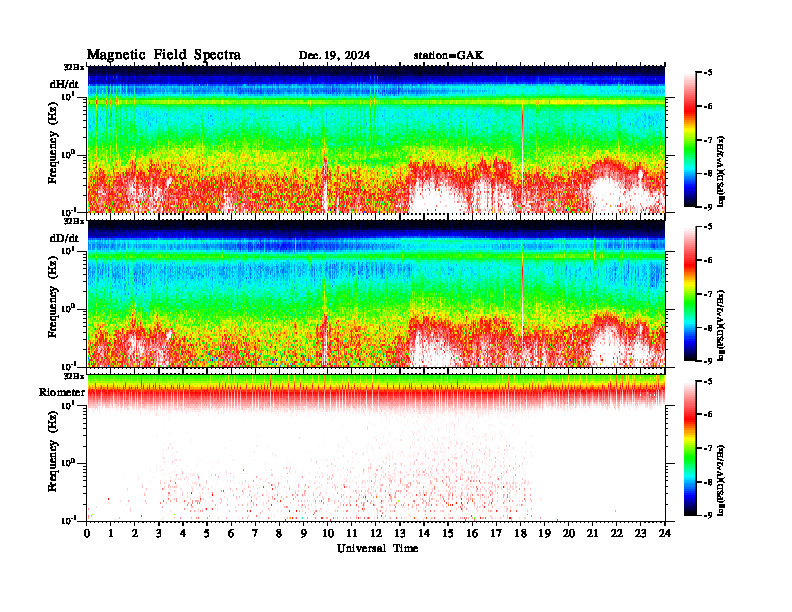Click hour "21" on the time axis
This screenshot has height=612, width=792.
point(592,534)
